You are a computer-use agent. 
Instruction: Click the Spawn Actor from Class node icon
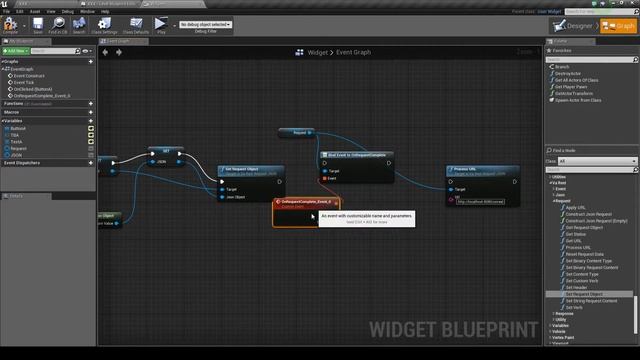coord(552,100)
